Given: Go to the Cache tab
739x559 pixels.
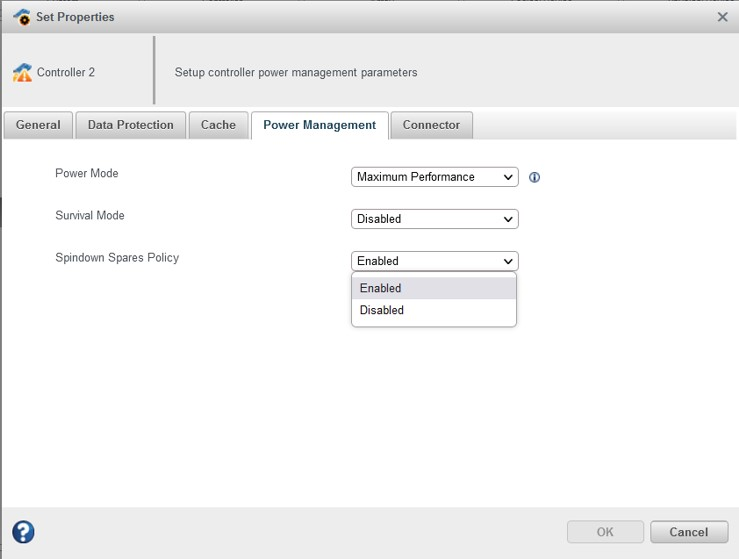Looking at the screenshot, I should click(x=218, y=125).
